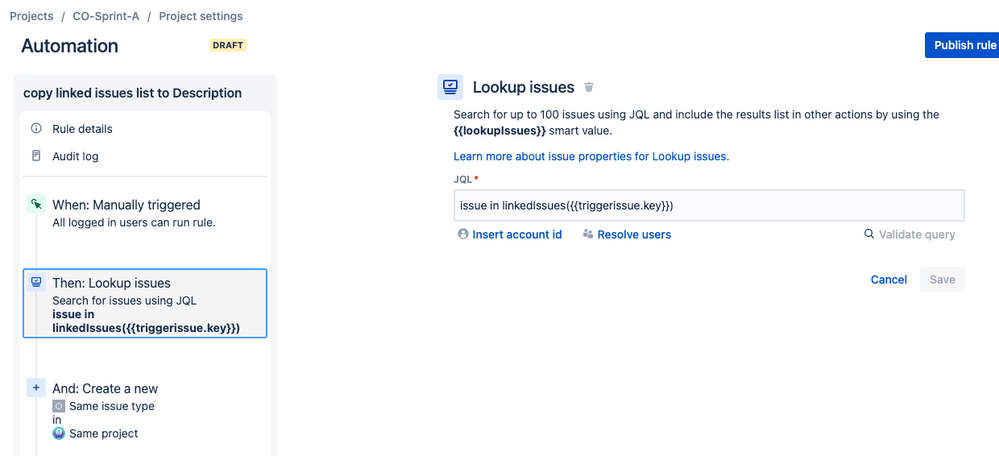Click the plus icon beside Create a new
This screenshot has height=456, width=999.
click(36, 388)
